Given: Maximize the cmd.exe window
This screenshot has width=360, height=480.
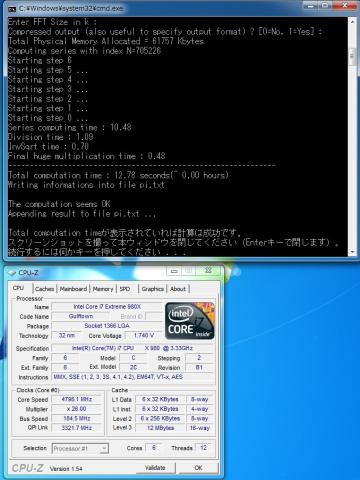Looking at the screenshot, I should pyautogui.click(x=326, y=6).
